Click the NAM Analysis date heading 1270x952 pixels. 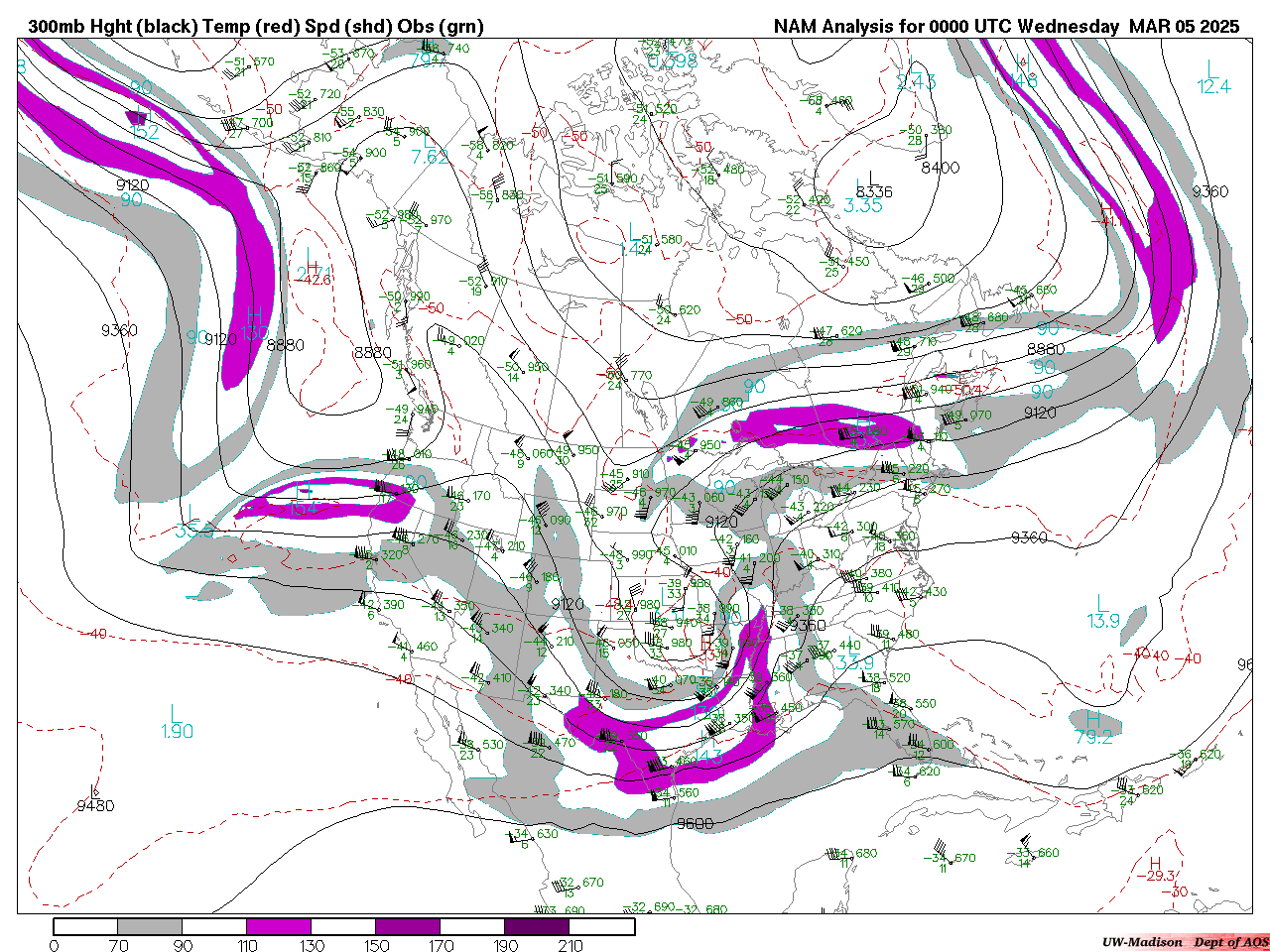pyautogui.click(x=1006, y=27)
